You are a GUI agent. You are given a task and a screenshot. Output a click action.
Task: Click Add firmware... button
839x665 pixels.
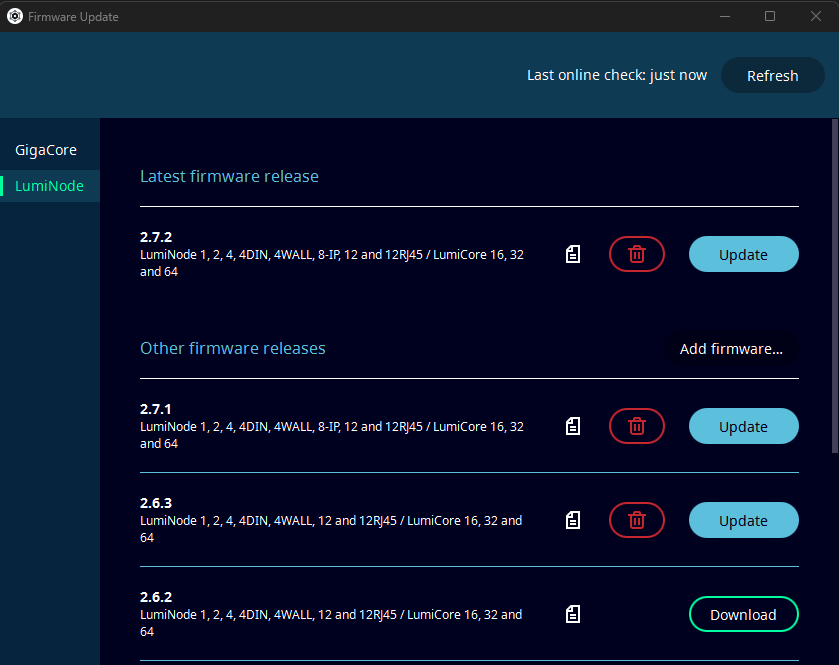click(731, 349)
